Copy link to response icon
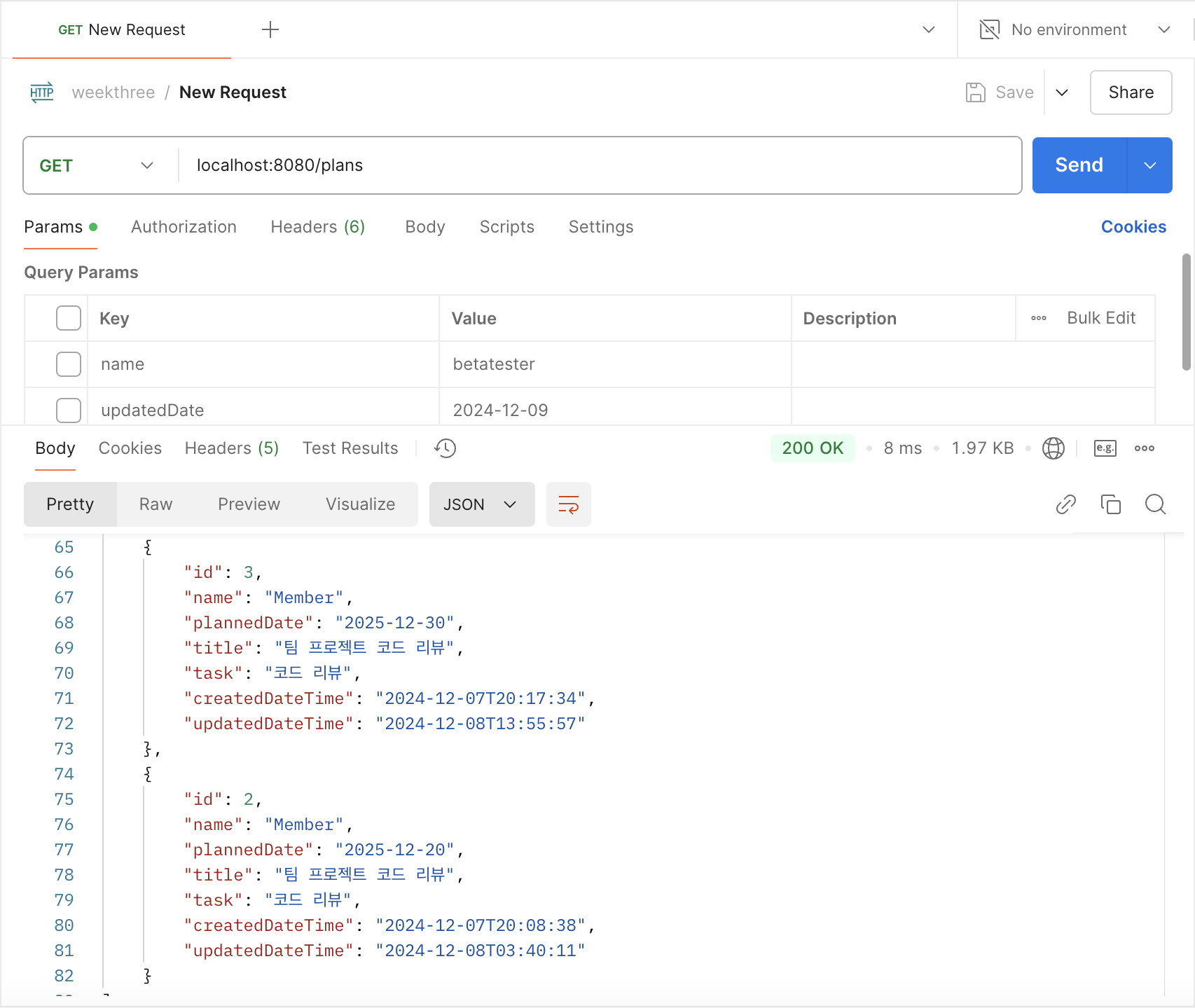 click(x=1066, y=504)
